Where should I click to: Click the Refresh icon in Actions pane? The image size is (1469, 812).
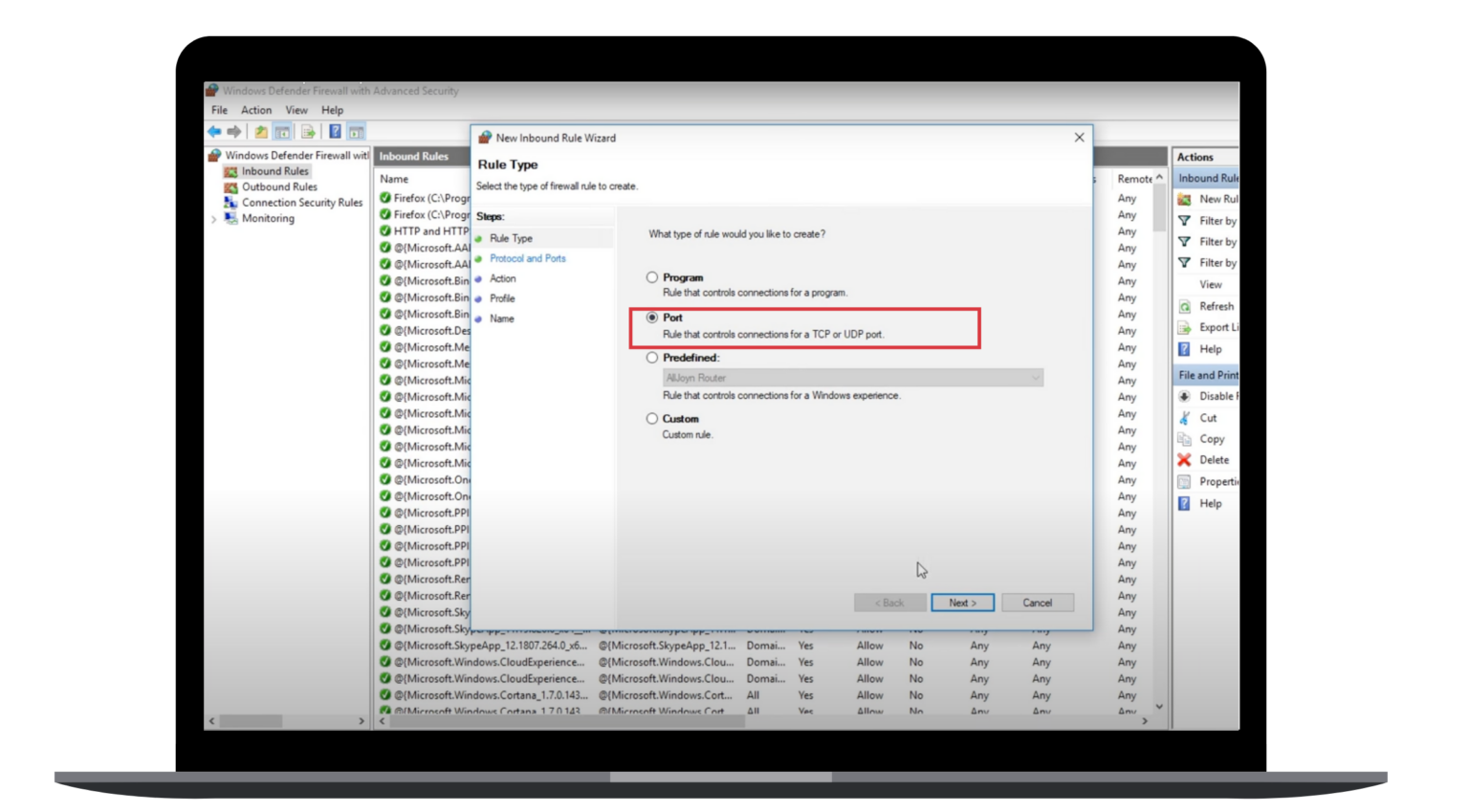(1184, 307)
